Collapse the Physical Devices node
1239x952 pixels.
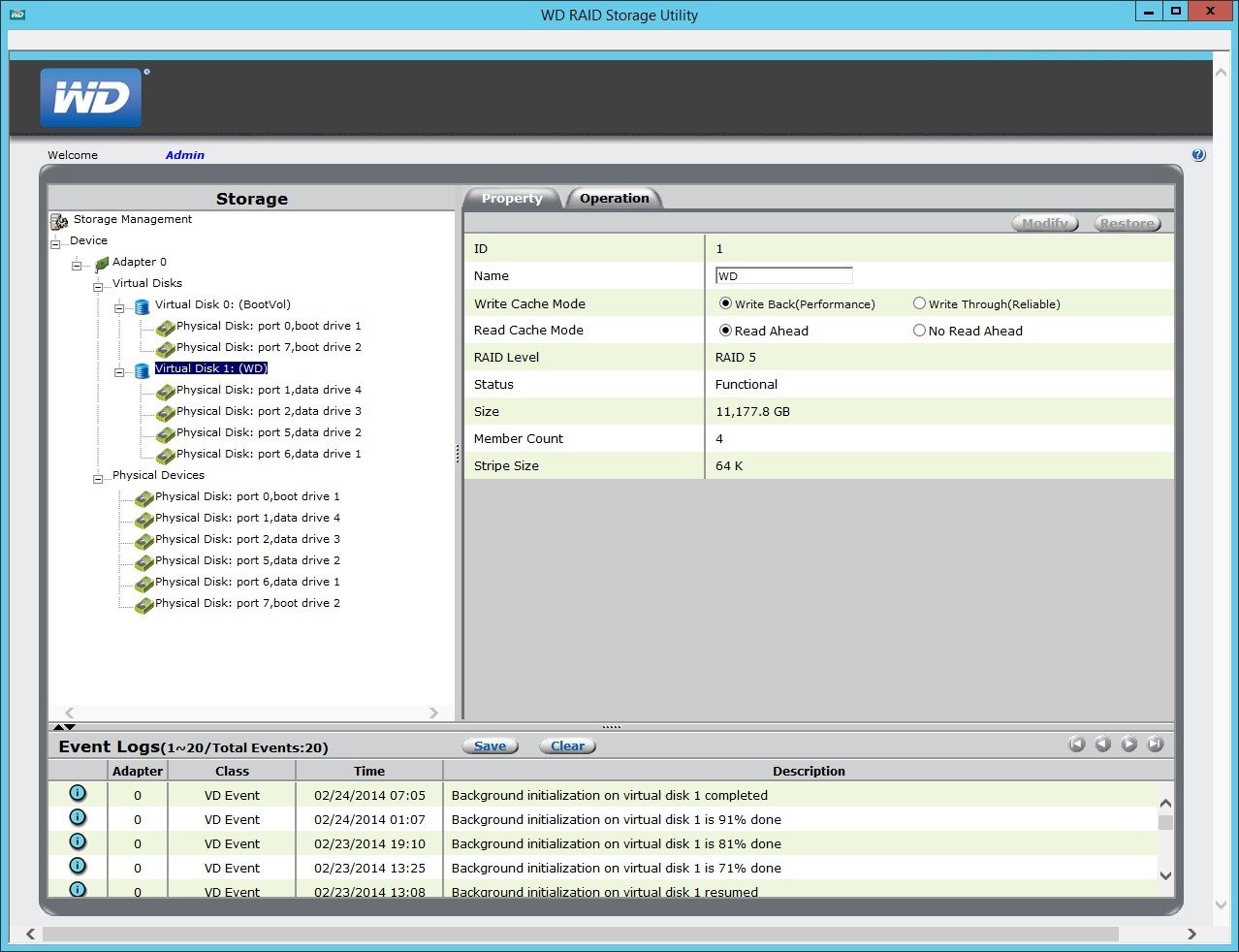click(x=98, y=478)
